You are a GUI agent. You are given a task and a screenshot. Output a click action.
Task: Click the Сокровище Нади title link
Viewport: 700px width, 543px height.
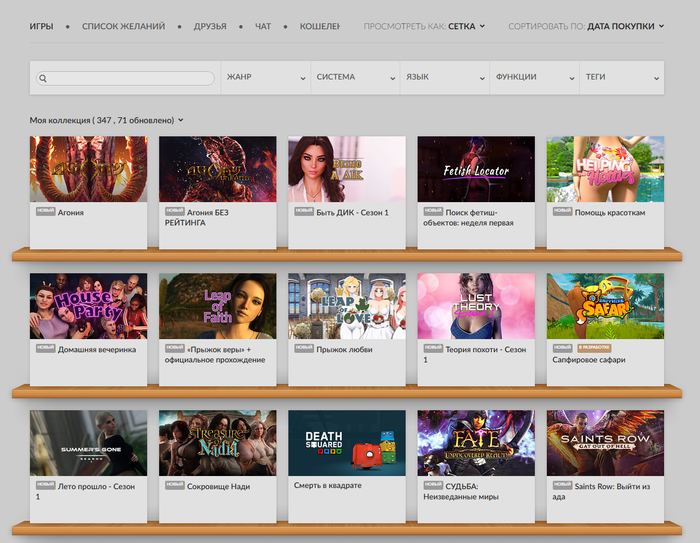click(218, 486)
